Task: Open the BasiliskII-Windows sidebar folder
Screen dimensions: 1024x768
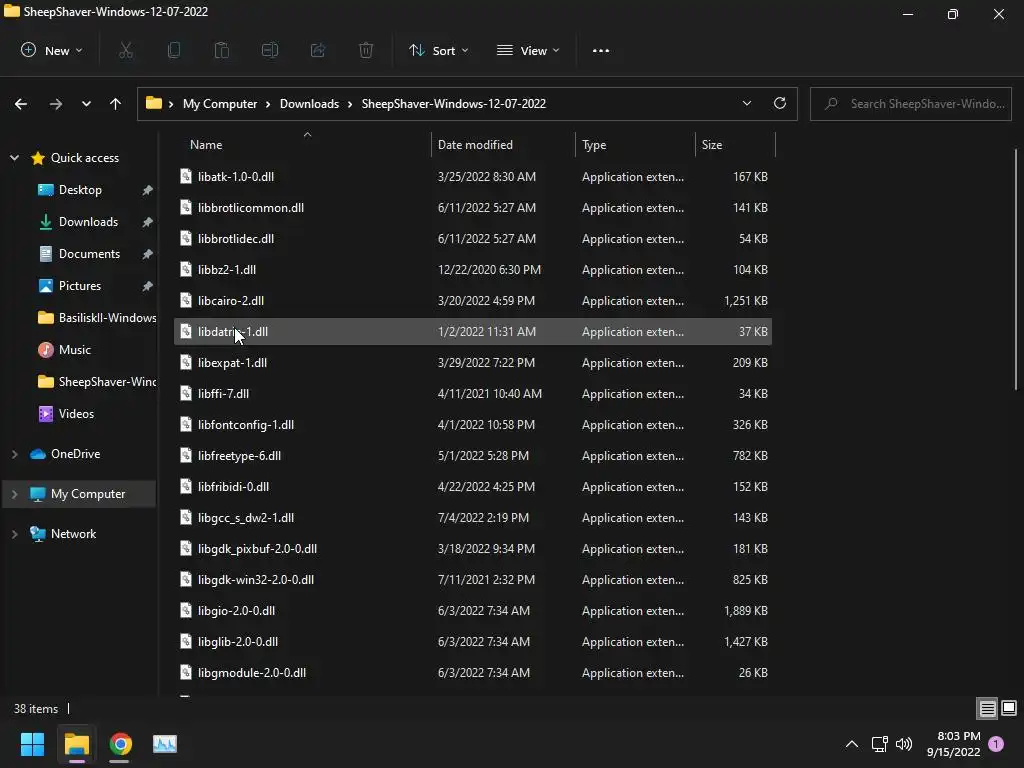Action: click(97, 317)
